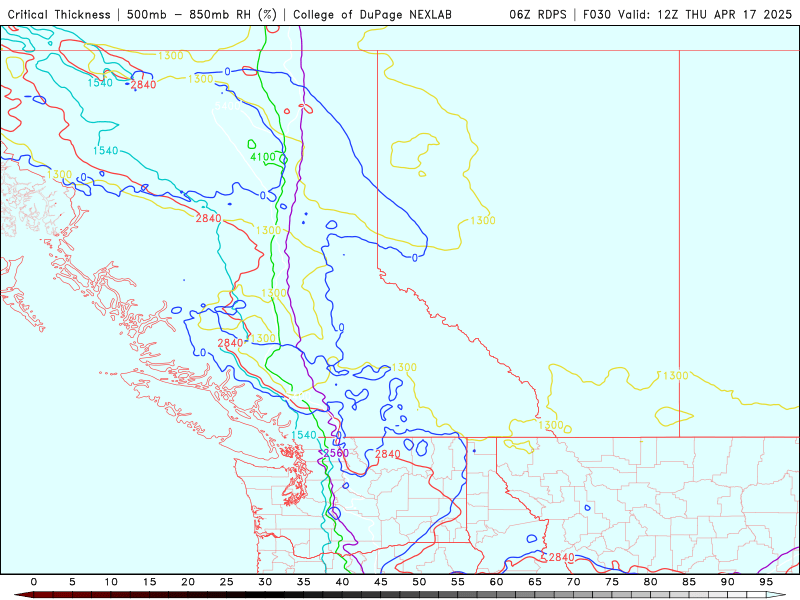This screenshot has height=600, width=800.
Task: Click the '06Z RDPS' model run label
Action: tap(538, 15)
